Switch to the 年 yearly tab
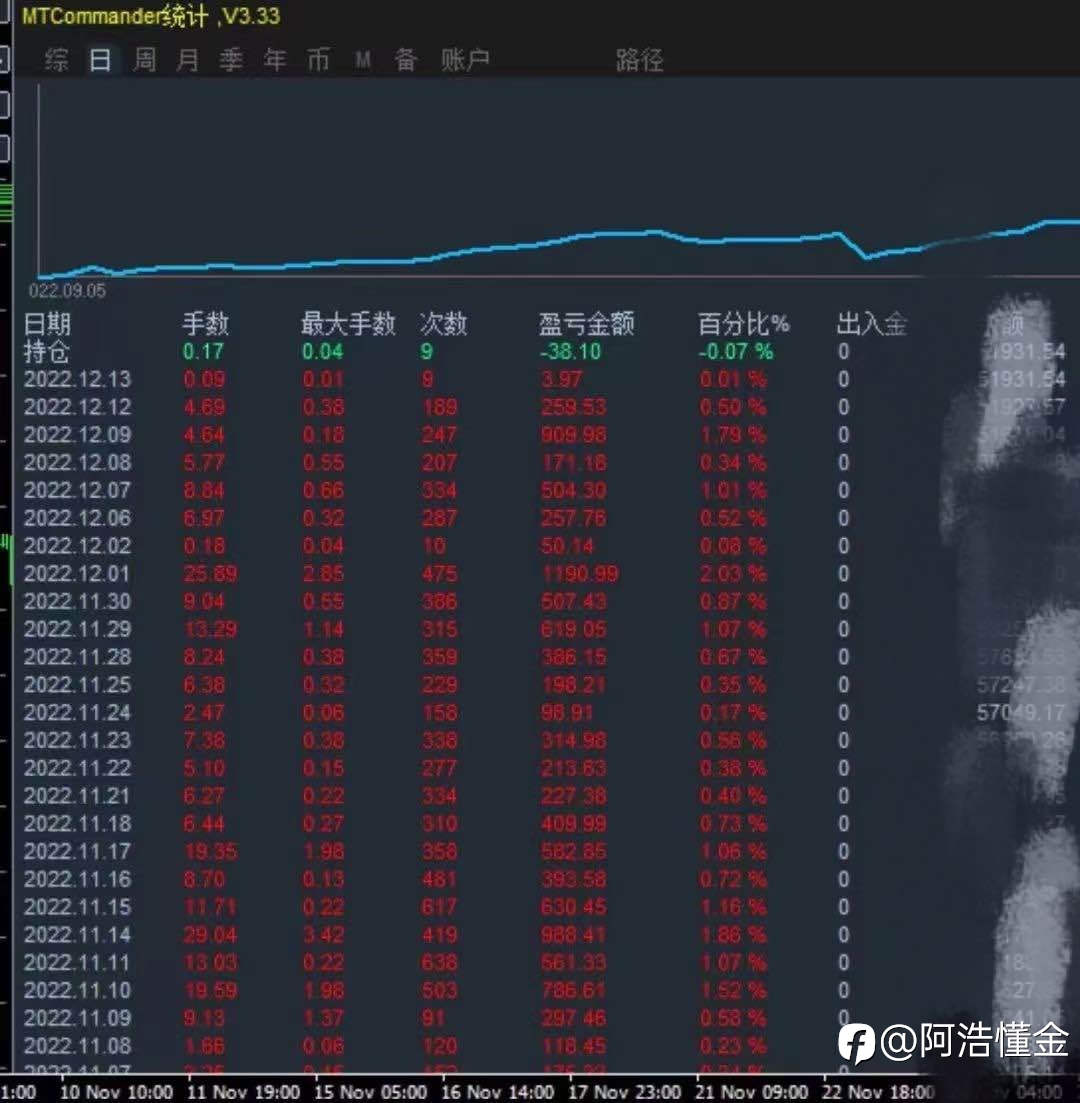 274,60
